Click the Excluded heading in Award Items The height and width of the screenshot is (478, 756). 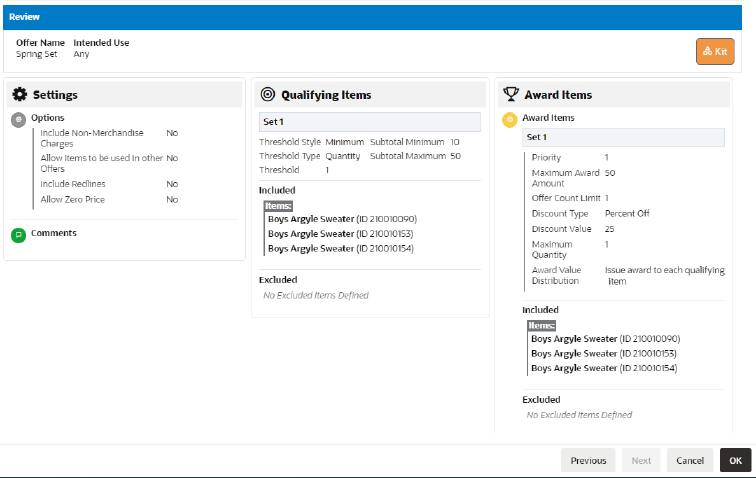click(x=541, y=399)
